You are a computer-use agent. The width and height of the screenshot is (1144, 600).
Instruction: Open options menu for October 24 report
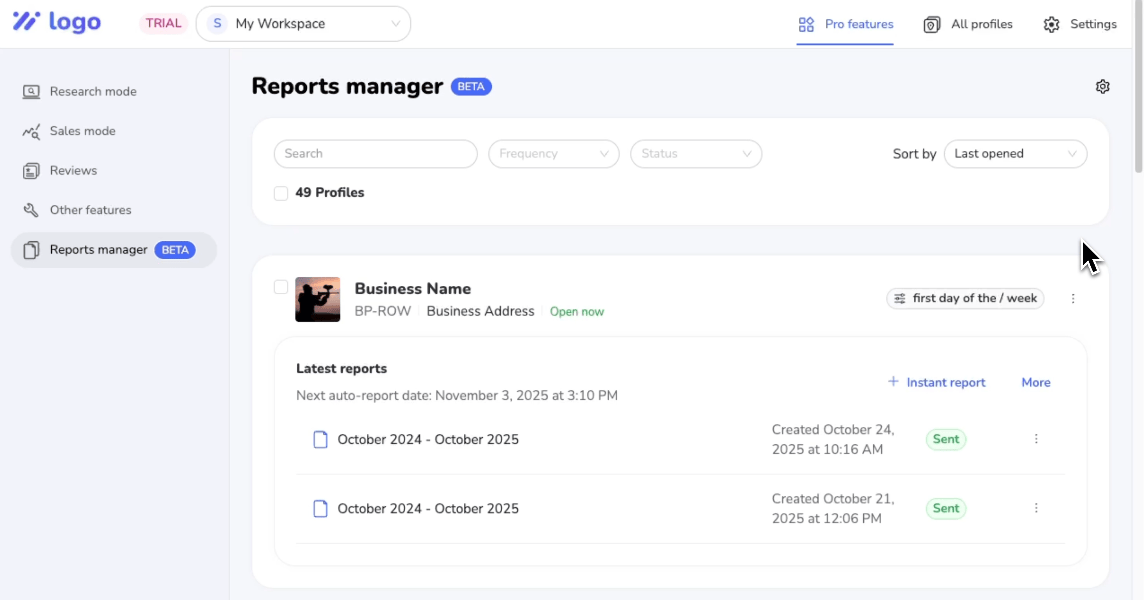pos(1036,439)
